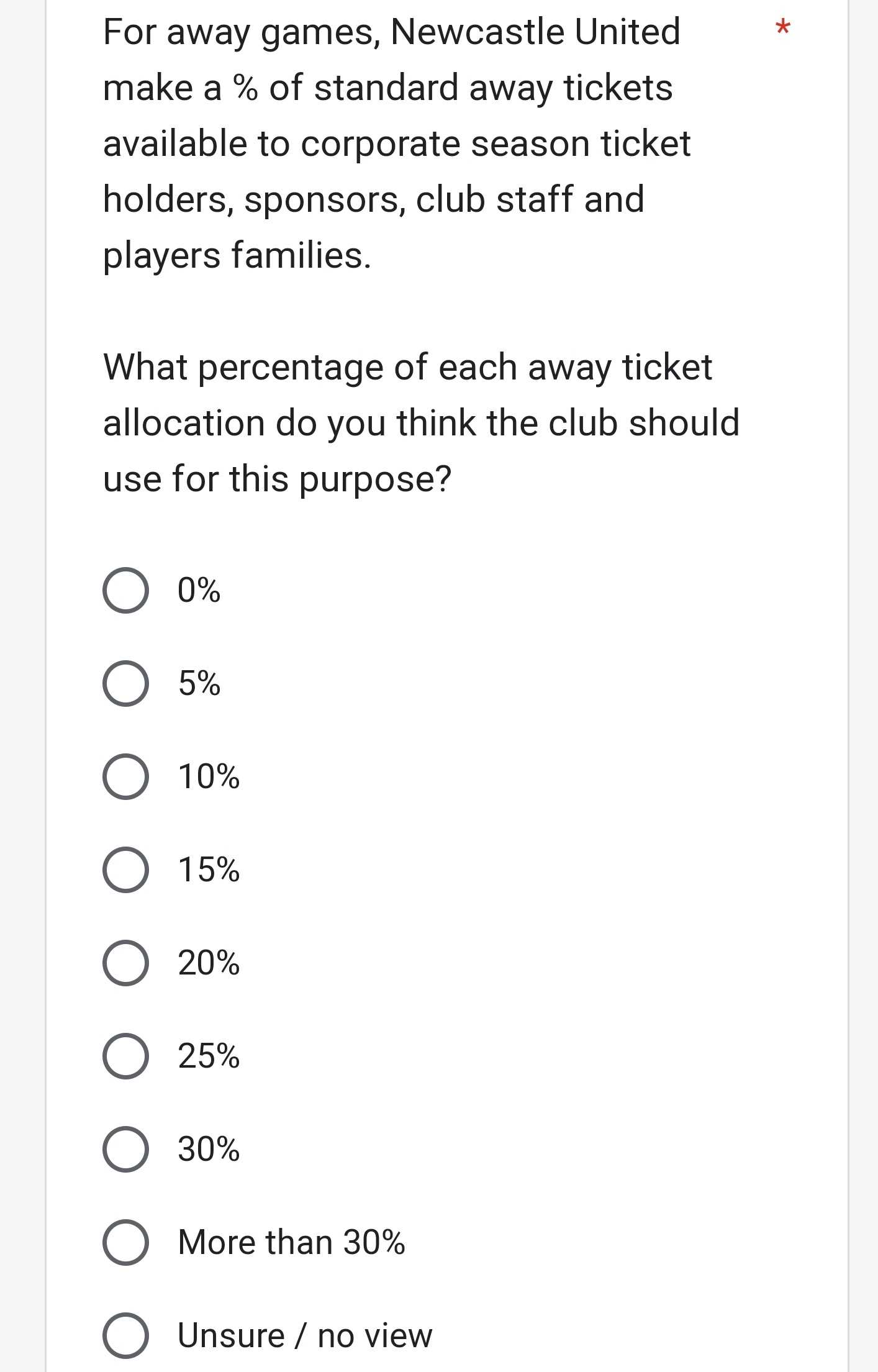The image size is (878, 1372).
Task: Click the 'Unsure / no view' label text
Action: pos(305,1335)
